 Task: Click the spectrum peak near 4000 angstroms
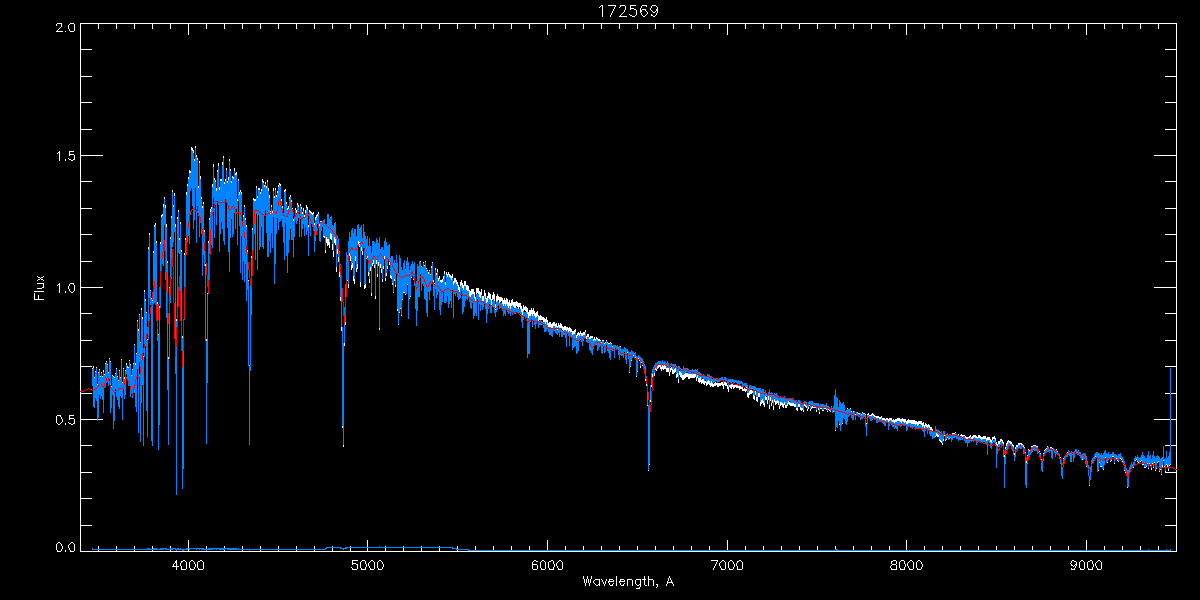(193, 152)
